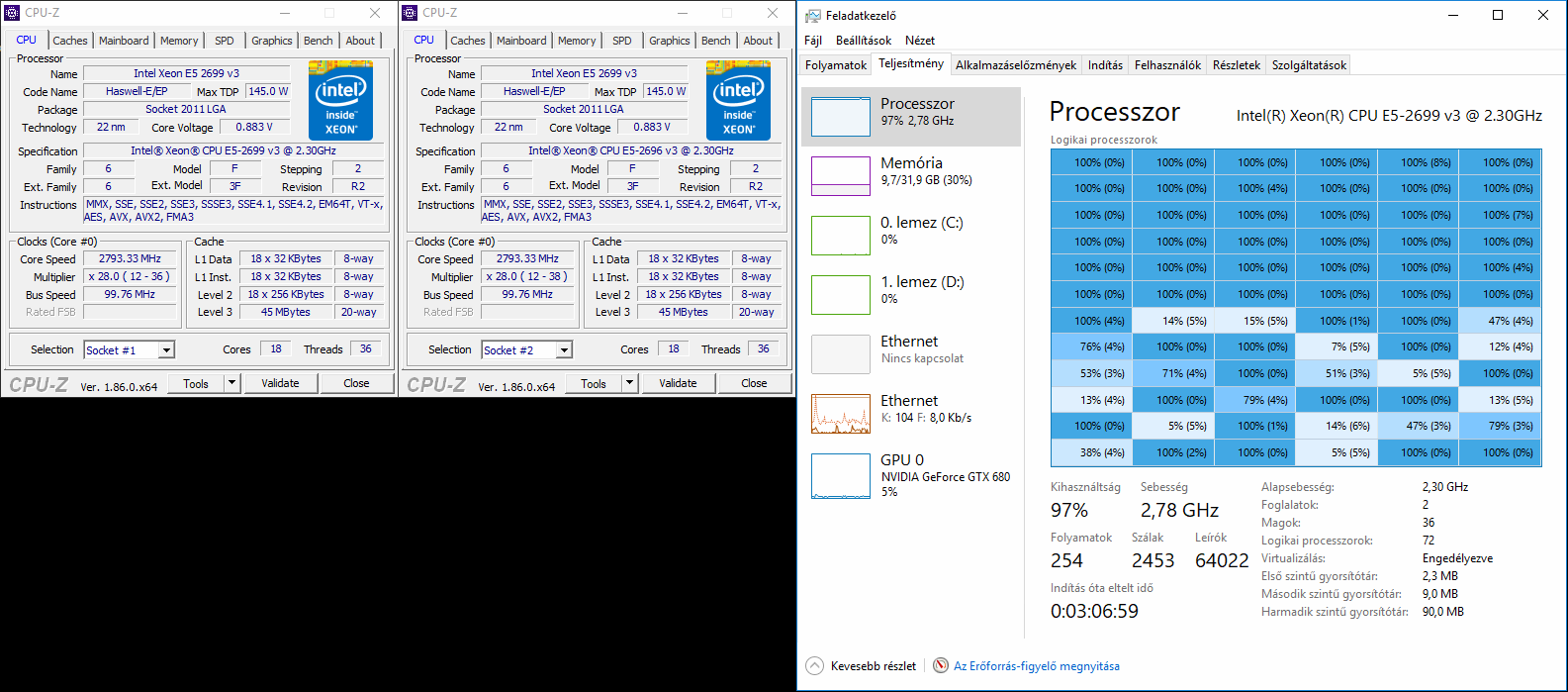Click left CPU-Z title bar app icon
Screen dimensions: 1568x692
(13, 13)
